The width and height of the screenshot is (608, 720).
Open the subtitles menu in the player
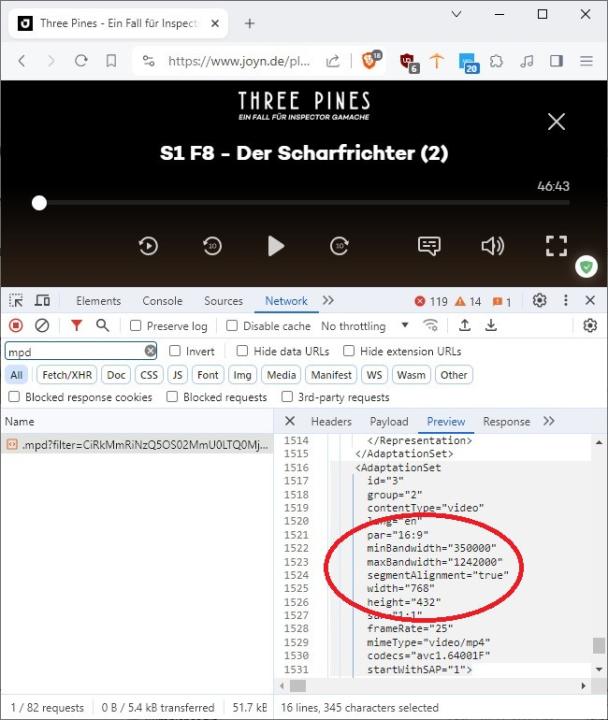[429, 246]
